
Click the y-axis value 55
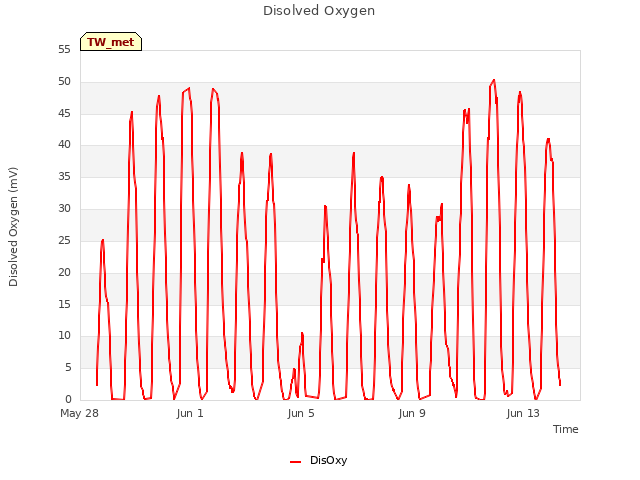64,50
